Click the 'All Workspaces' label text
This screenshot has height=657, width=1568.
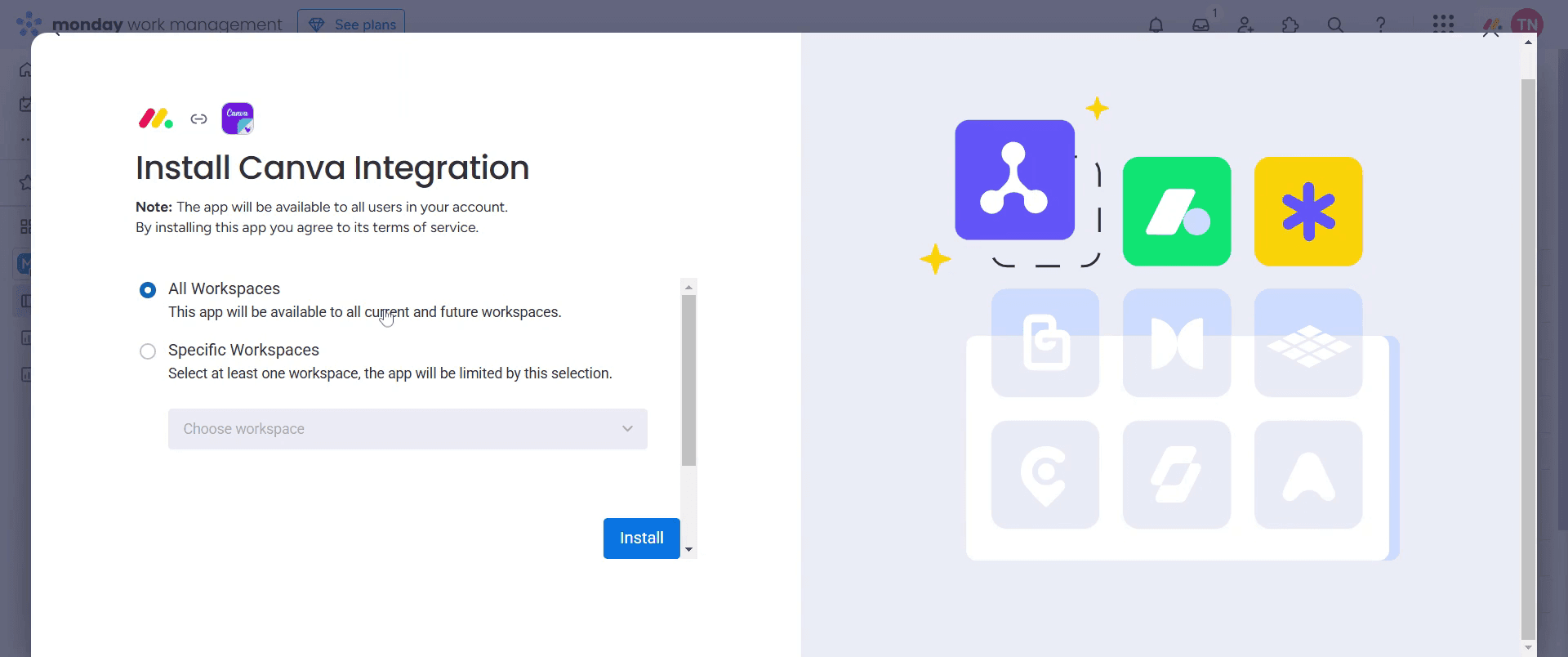pyautogui.click(x=224, y=288)
